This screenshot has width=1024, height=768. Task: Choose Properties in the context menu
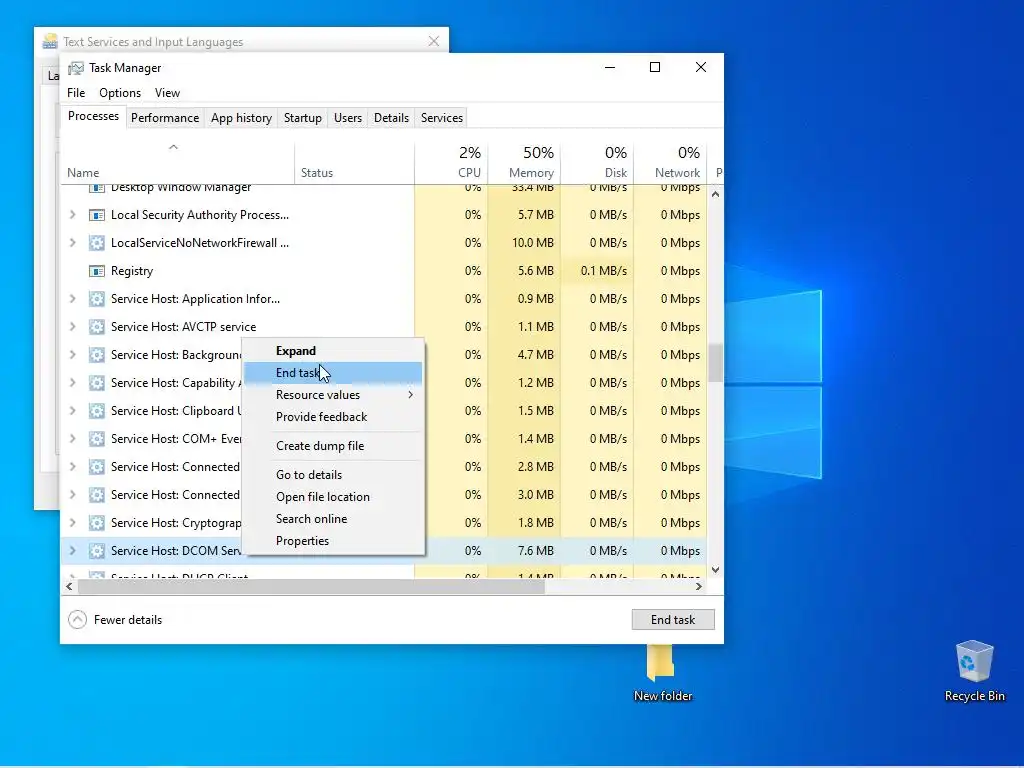coord(333,541)
